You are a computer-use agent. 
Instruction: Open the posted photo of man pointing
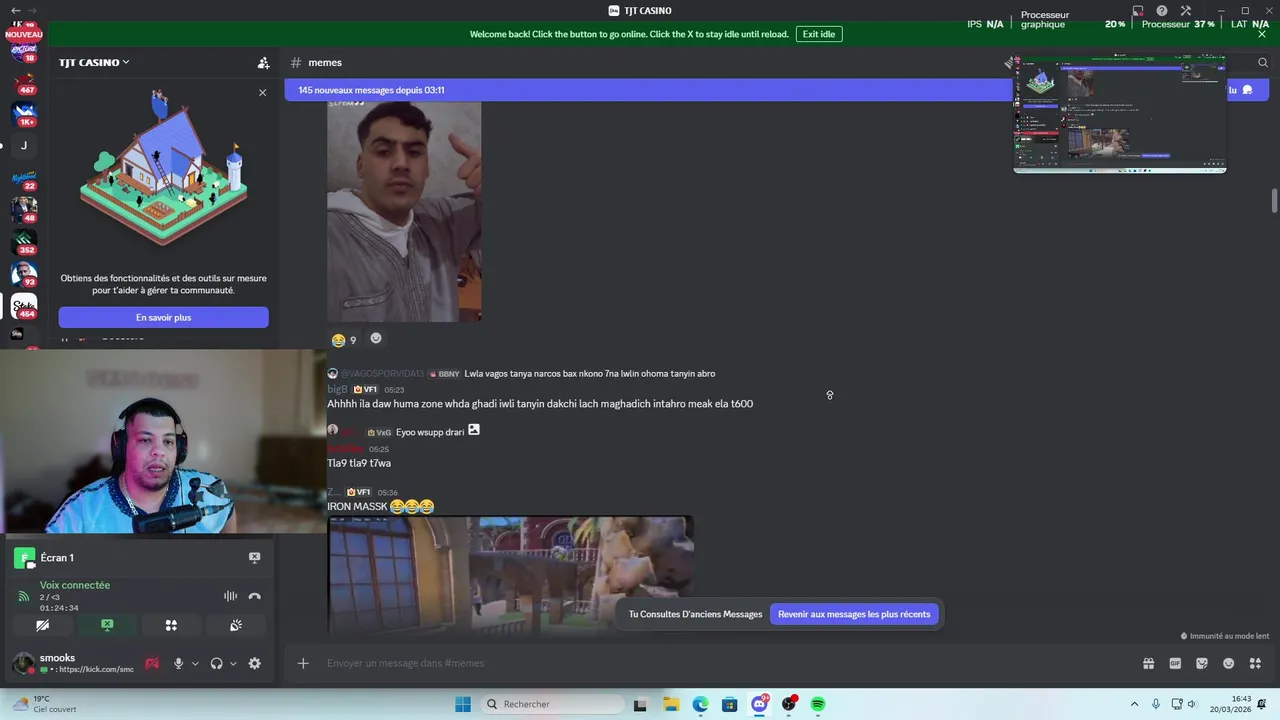(404, 211)
